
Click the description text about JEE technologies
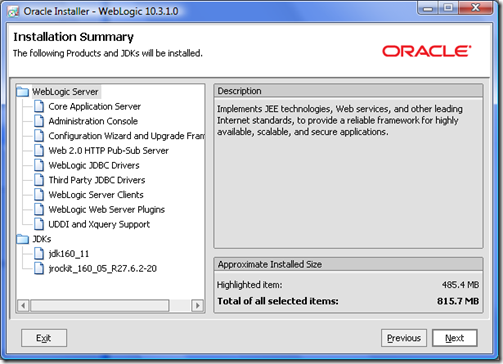click(340, 120)
